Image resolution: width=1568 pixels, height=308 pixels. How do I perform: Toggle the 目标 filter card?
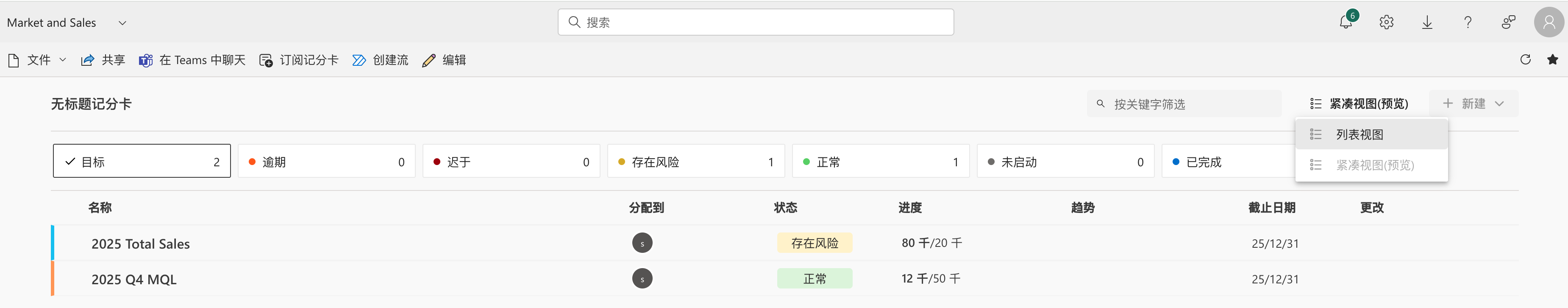coord(142,162)
